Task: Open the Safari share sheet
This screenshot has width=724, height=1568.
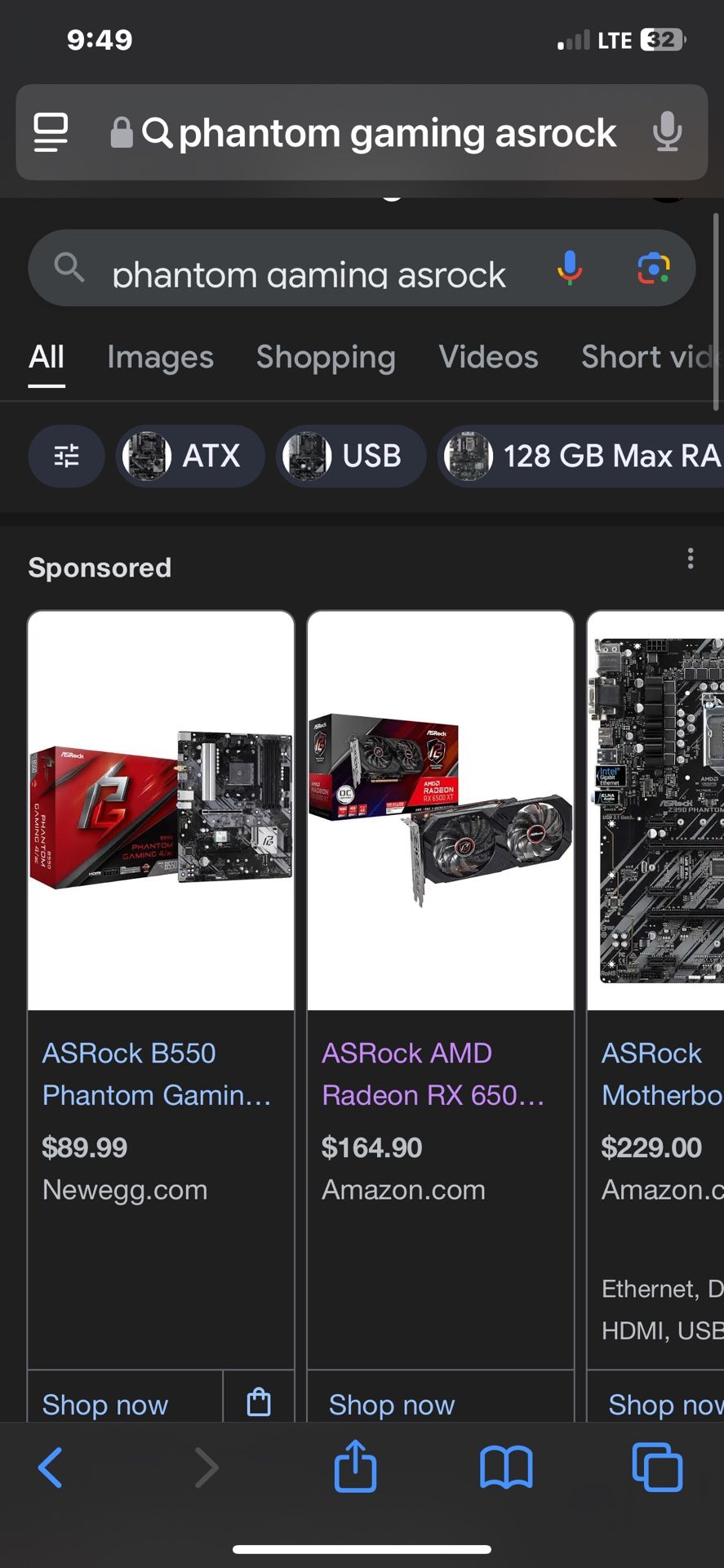Action: (x=355, y=1466)
